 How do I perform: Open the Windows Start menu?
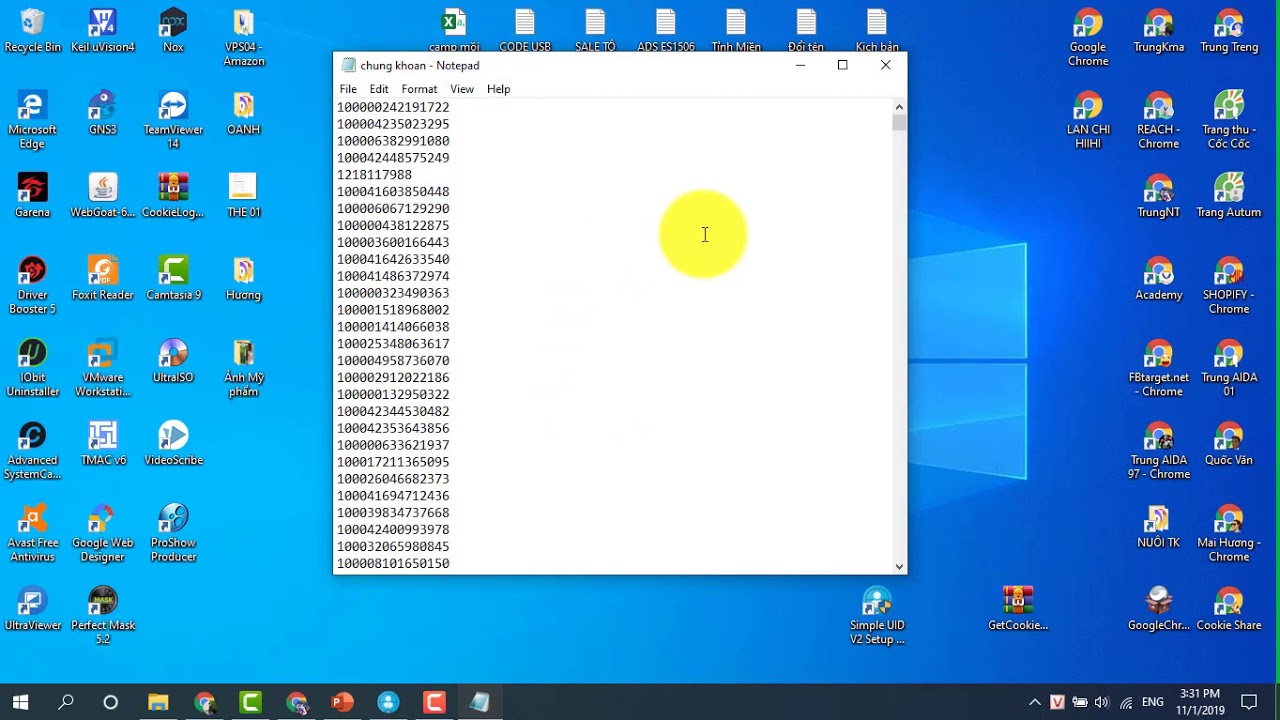point(20,702)
